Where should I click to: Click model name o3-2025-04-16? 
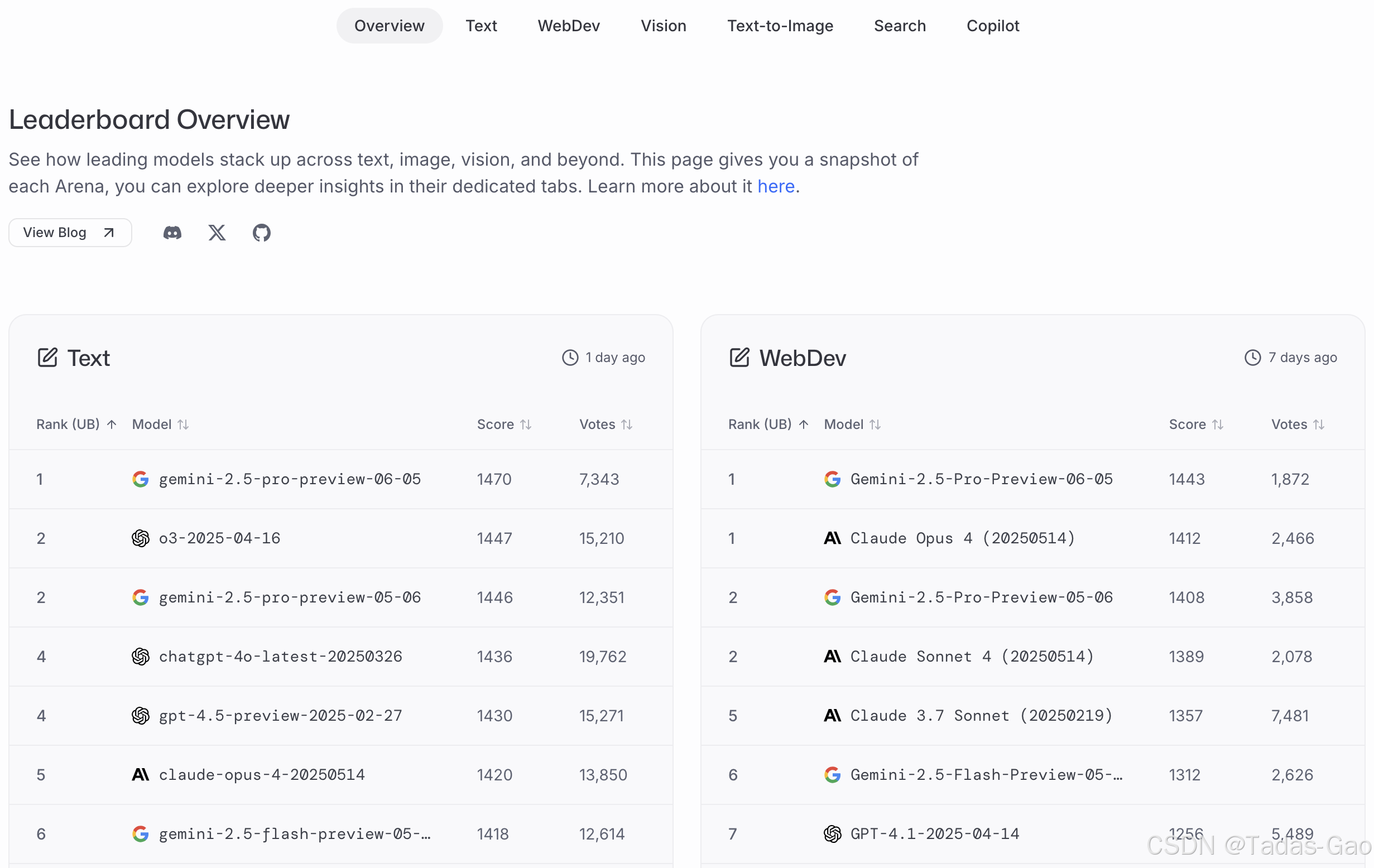pyautogui.click(x=220, y=538)
